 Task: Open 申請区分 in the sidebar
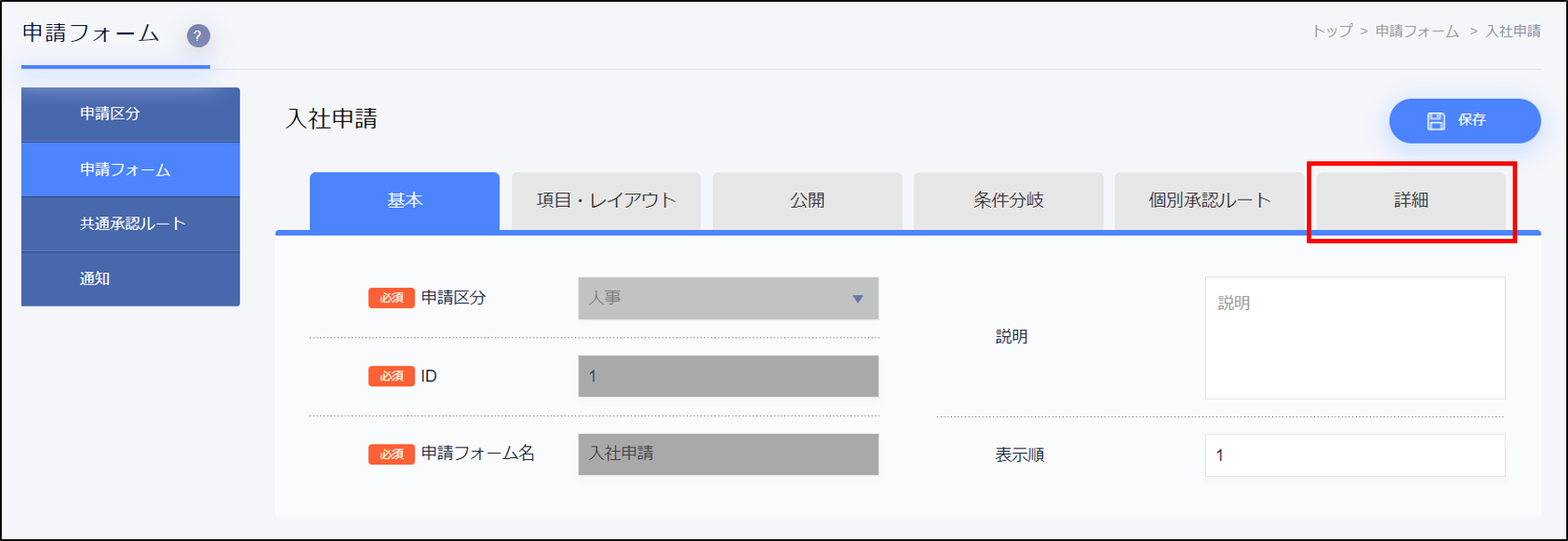coord(130,114)
